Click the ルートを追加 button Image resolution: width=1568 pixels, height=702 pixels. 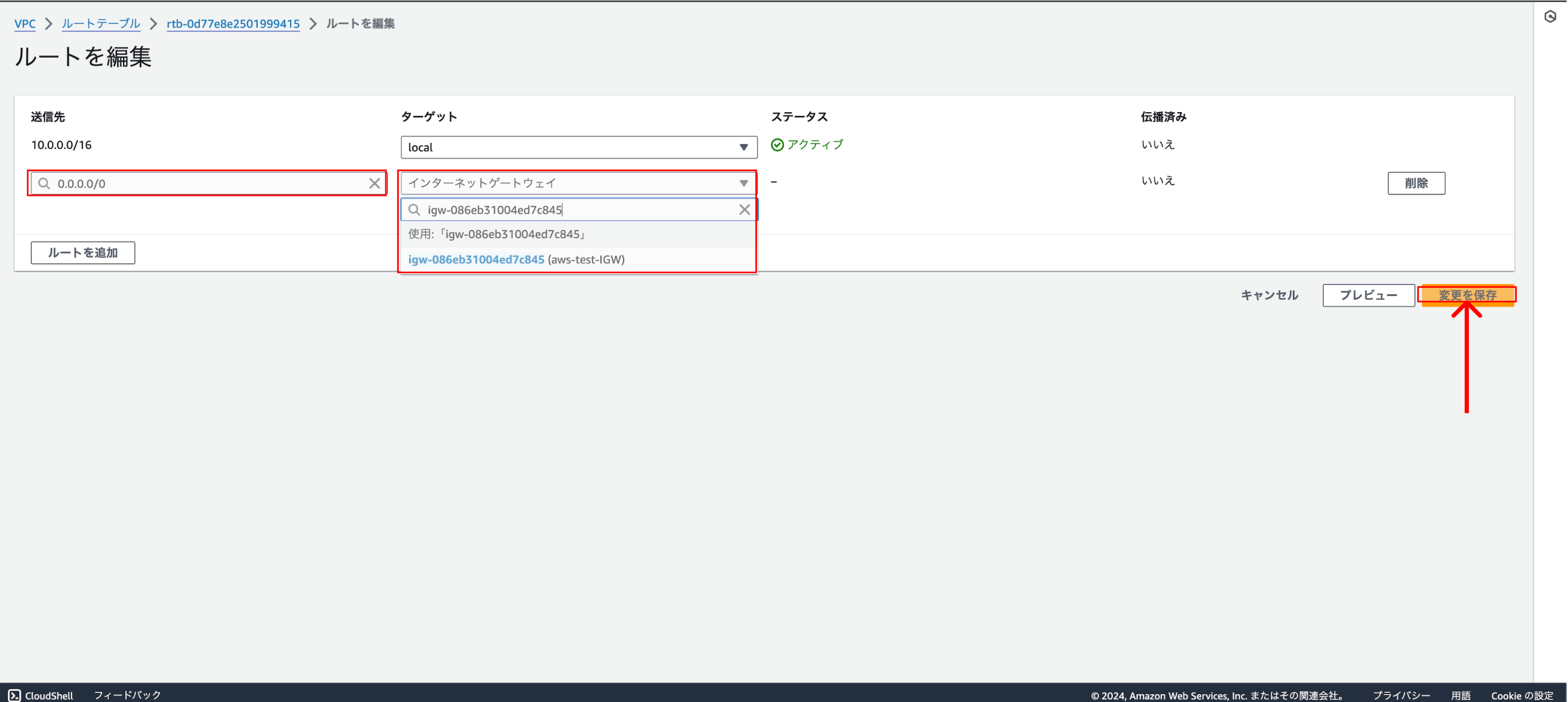click(83, 252)
